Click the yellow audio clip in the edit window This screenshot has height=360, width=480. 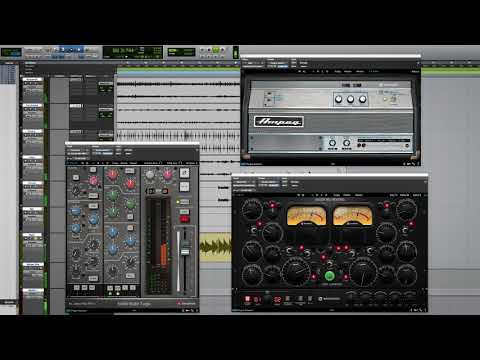[x=216, y=247]
